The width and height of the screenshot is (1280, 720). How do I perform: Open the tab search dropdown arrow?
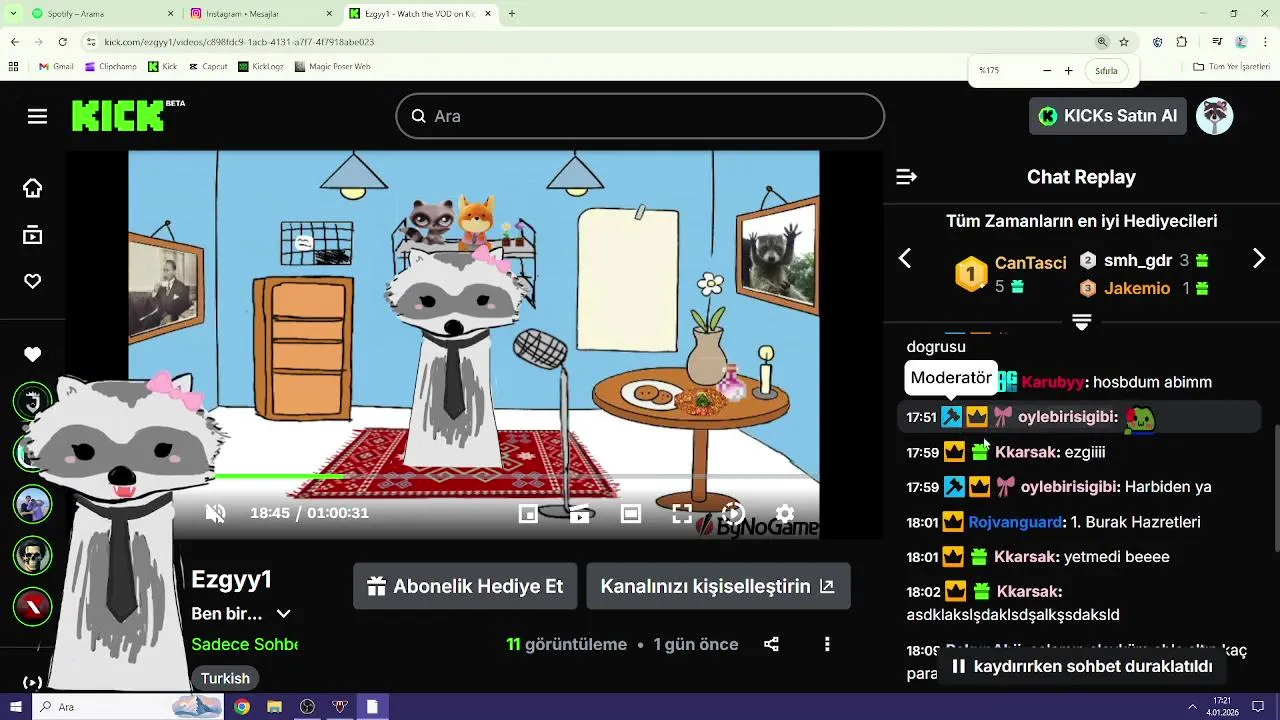(x=13, y=14)
